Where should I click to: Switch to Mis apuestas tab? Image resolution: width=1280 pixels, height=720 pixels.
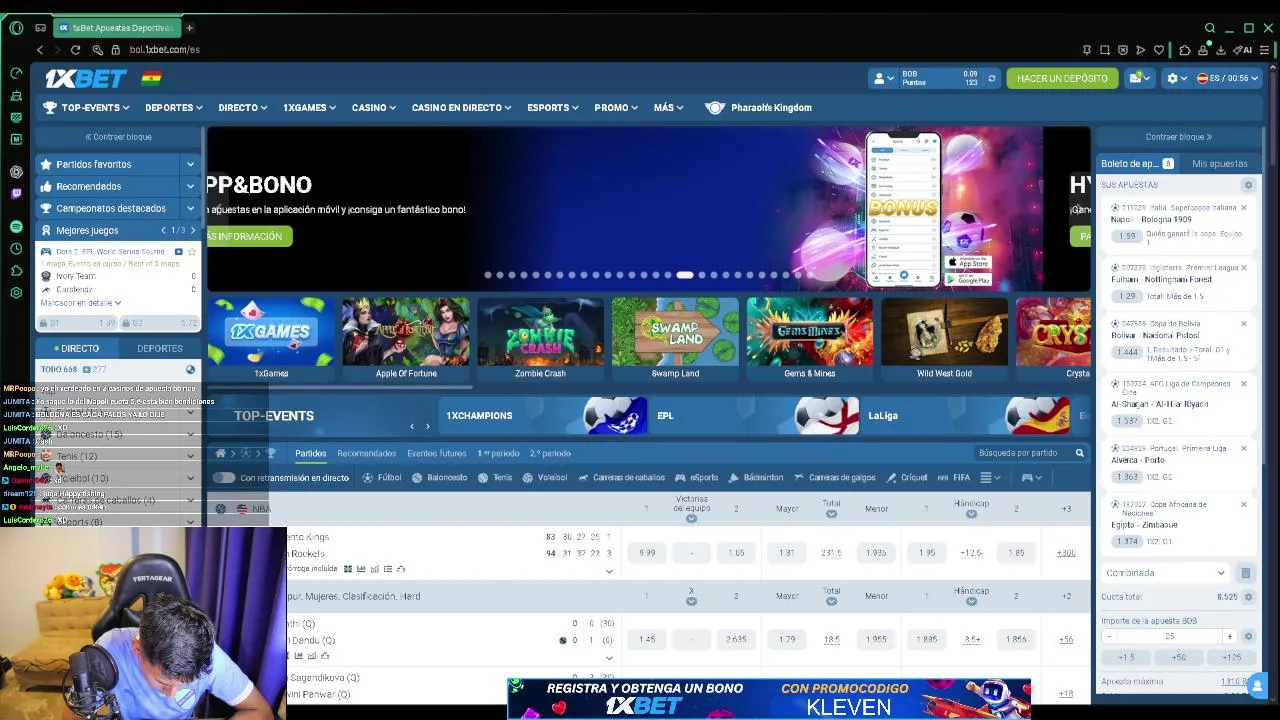tap(1219, 164)
